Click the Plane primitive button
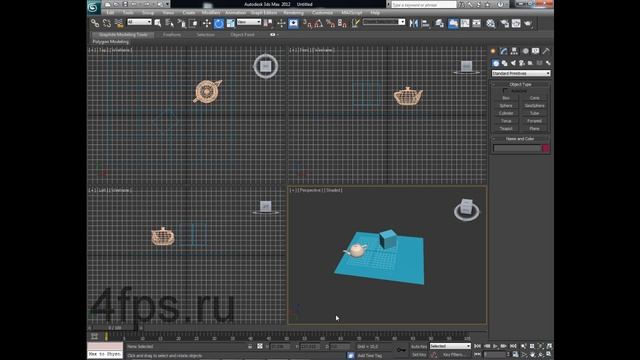The width and height of the screenshot is (640, 360). 534,129
